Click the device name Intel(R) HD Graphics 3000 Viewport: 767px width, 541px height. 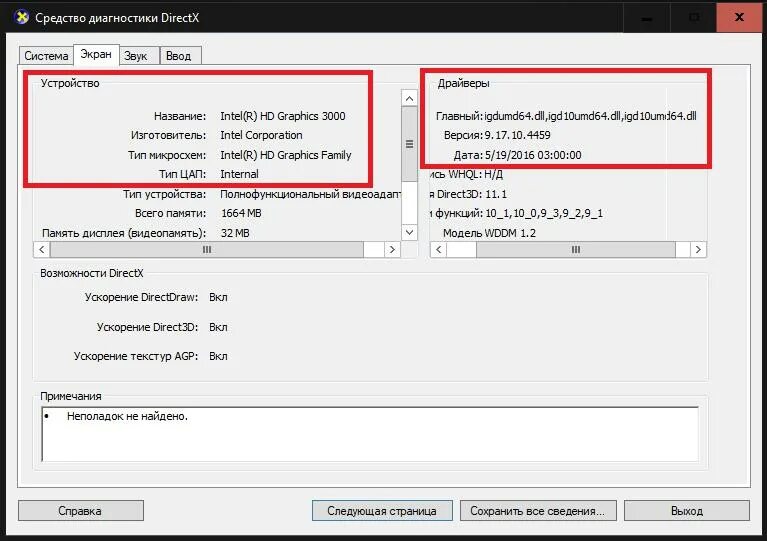pos(283,116)
